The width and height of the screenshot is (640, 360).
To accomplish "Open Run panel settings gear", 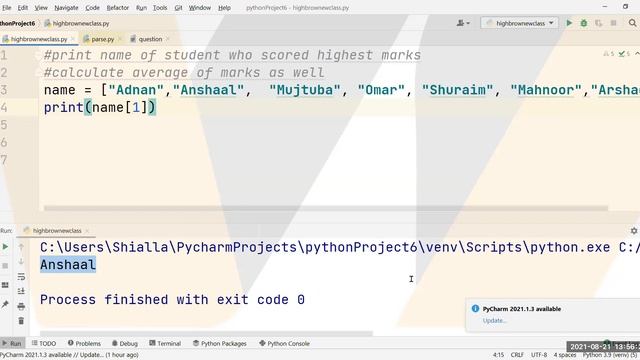I will point(634,231).
